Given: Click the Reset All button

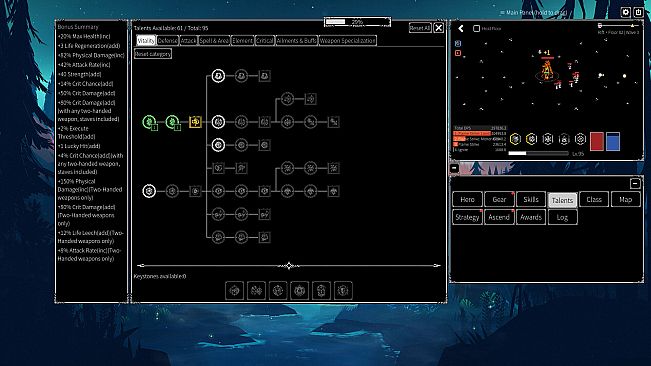Looking at the screenshot, I should (420, 28).
